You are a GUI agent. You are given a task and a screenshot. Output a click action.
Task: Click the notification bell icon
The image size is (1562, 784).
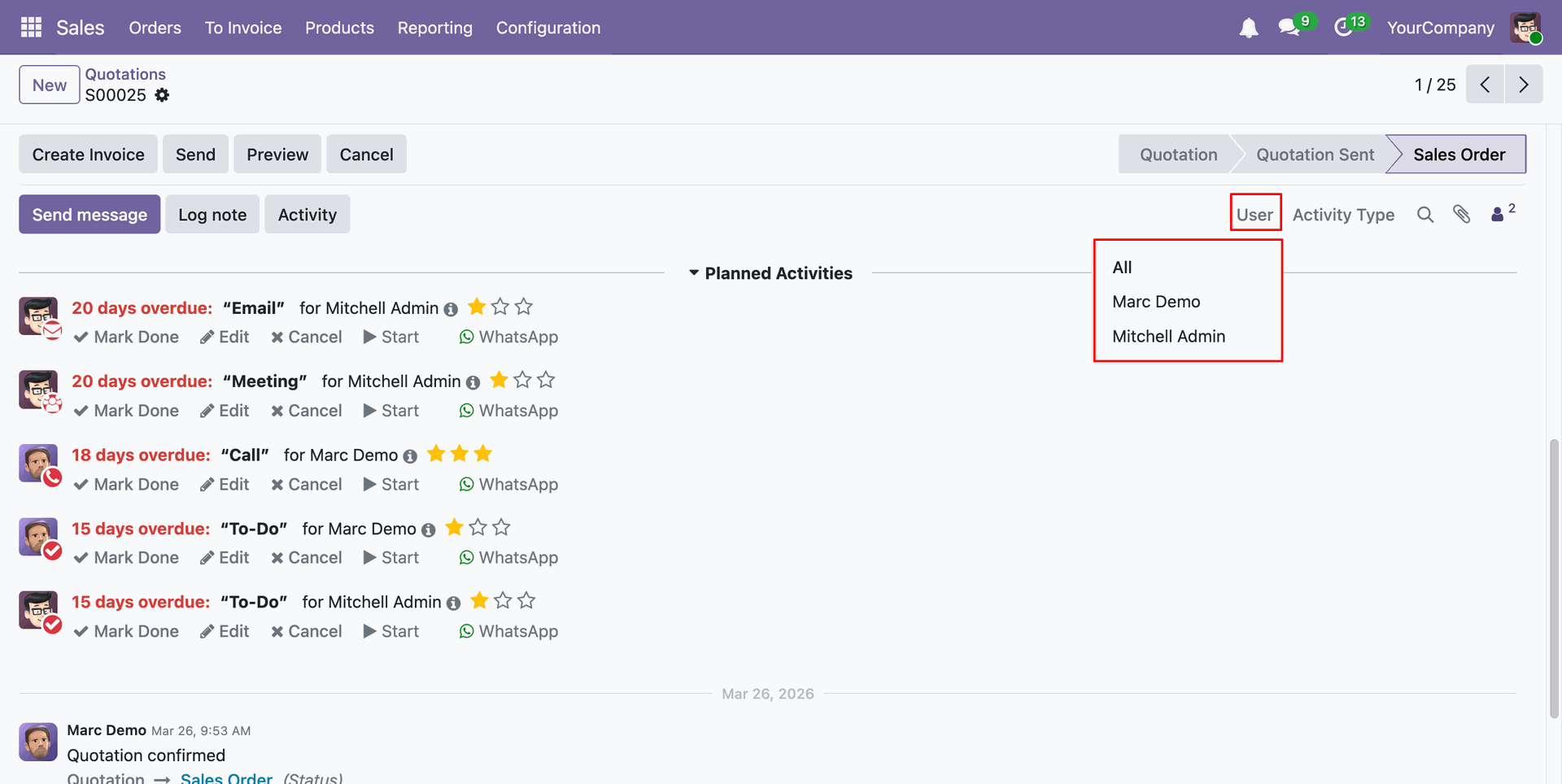(1248, 28)
